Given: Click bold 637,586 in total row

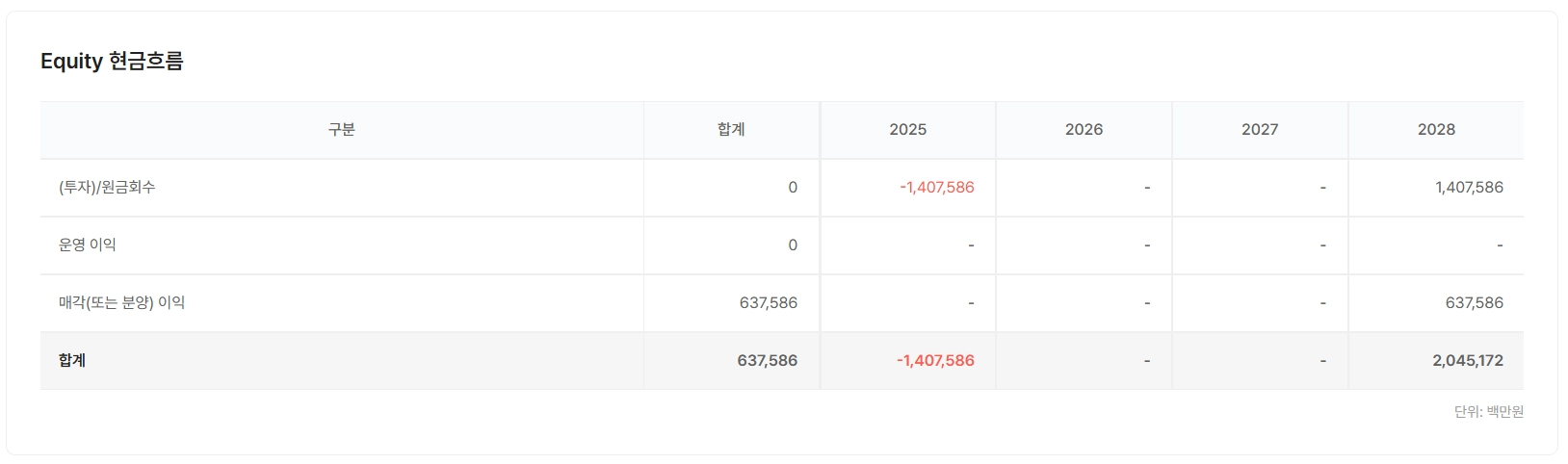Looking at the screenshot, I should click(x=767, y=361).
